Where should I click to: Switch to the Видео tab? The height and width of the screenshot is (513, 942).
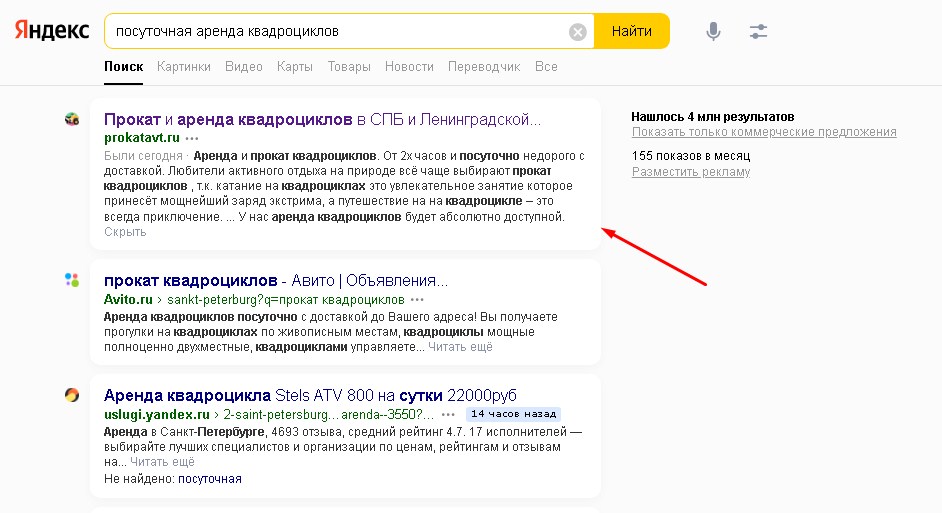(x=244, y=67)
